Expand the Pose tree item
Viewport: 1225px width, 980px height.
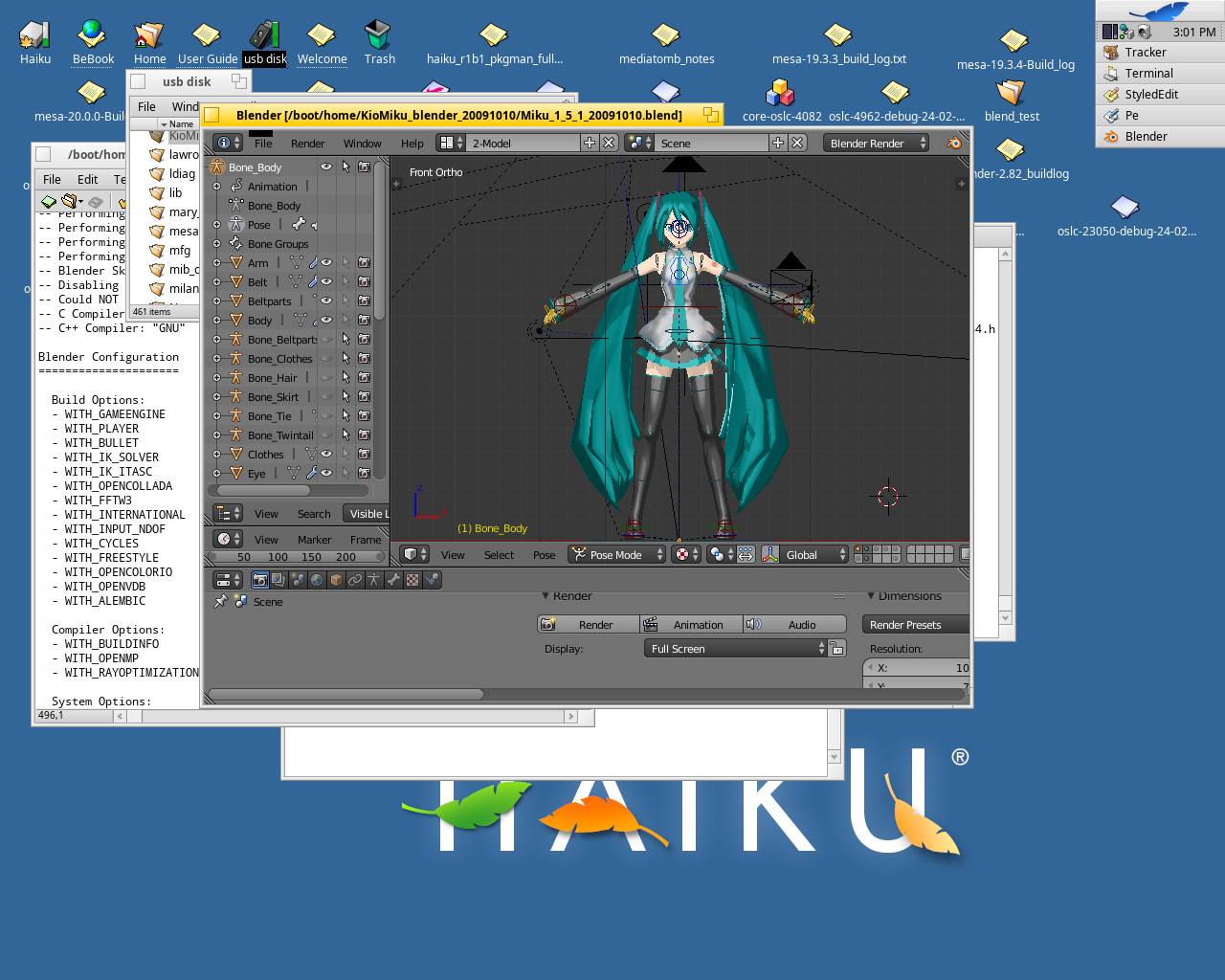(x=217, y=225)
